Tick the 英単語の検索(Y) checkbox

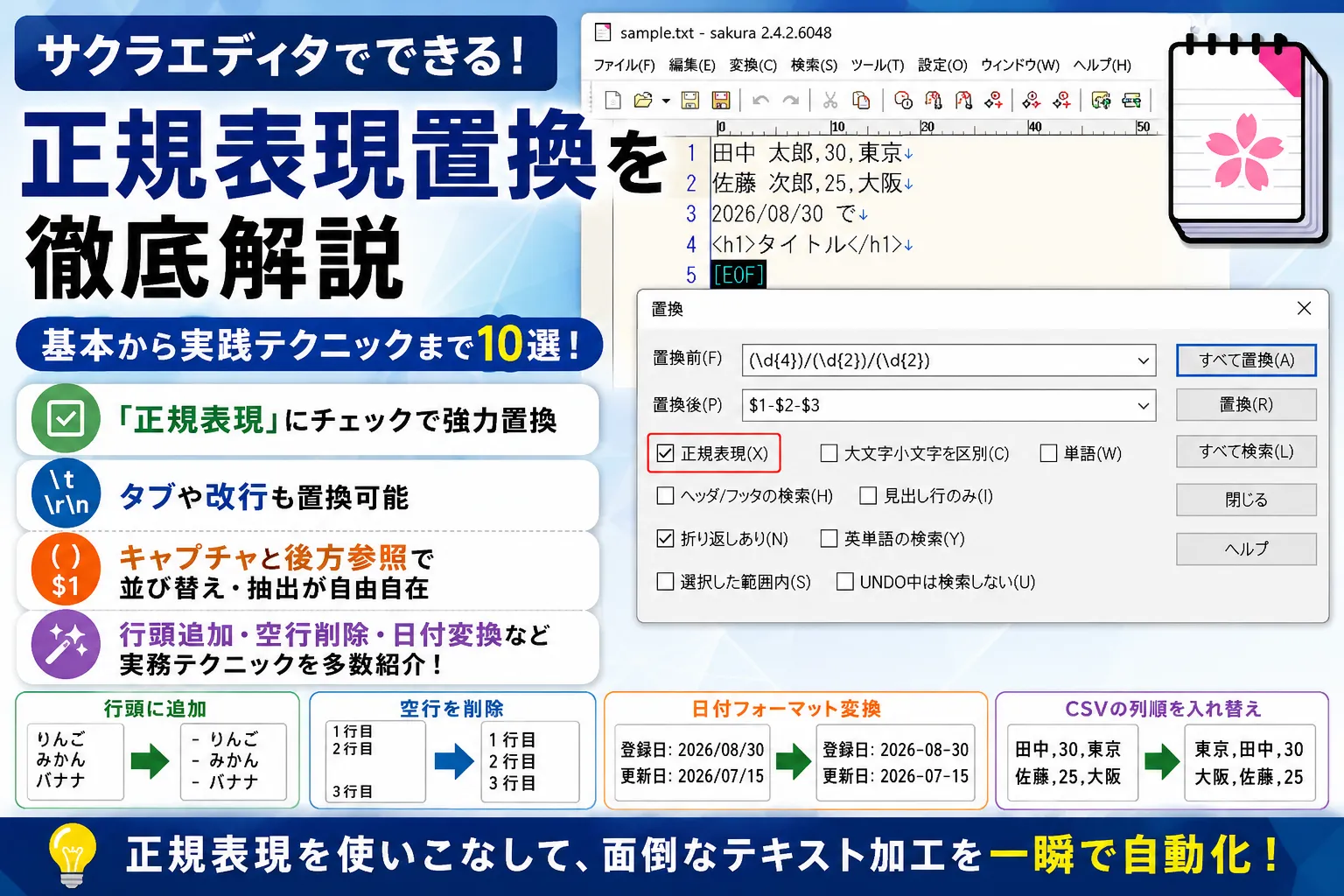(x=829, y=539)
